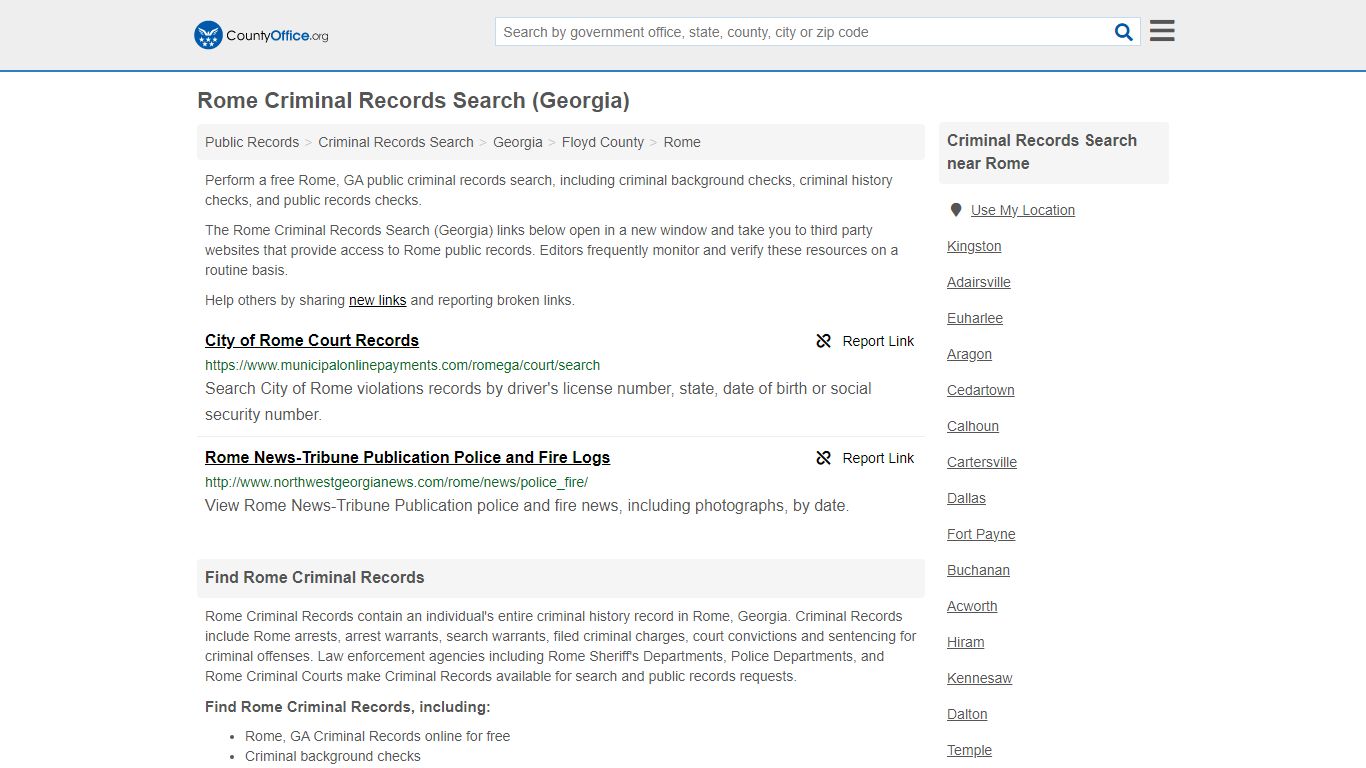
Task: Open City of Rome Court Records title
Action: click(312, 340)
